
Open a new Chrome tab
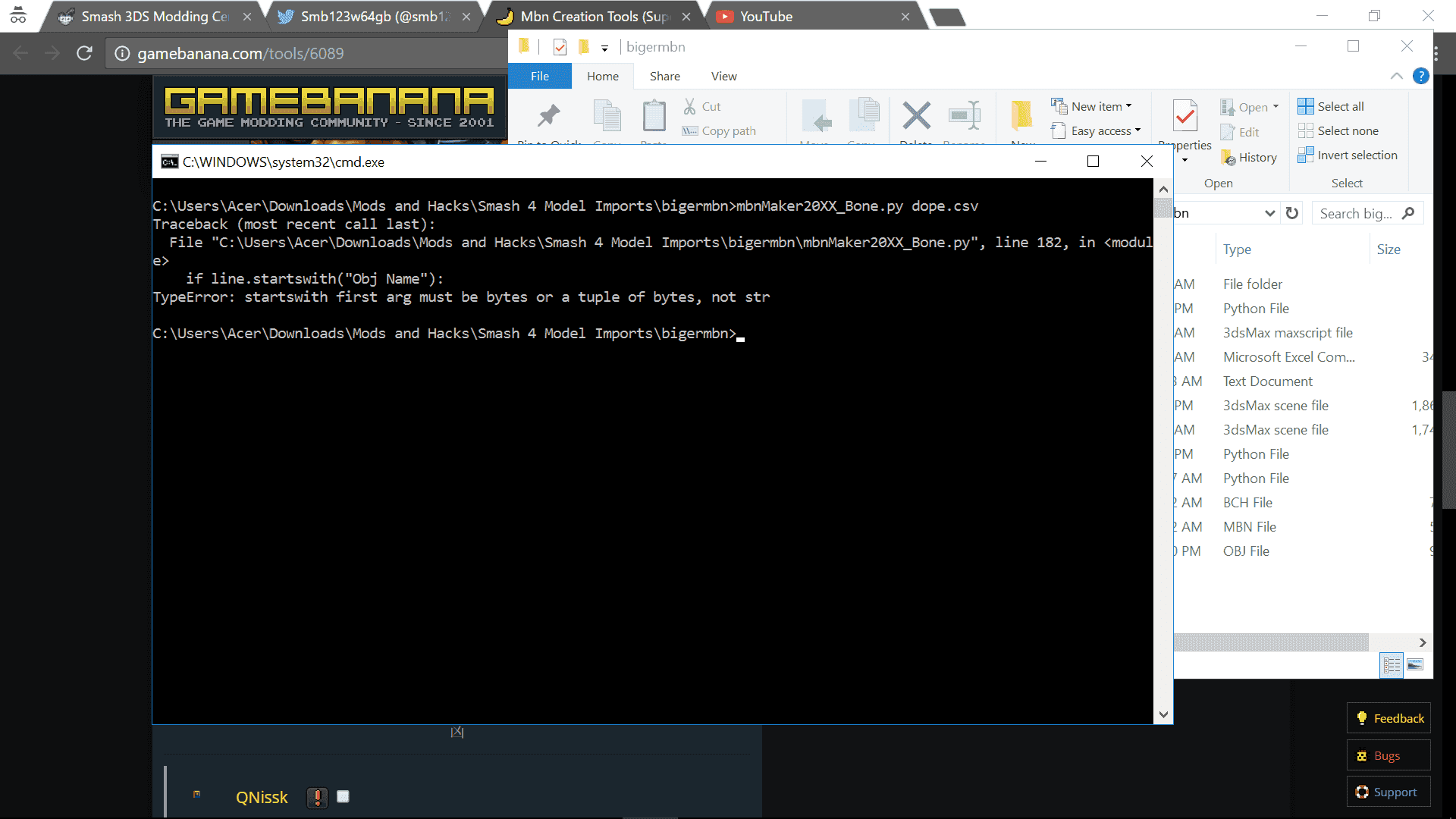(x=947, y=17)
